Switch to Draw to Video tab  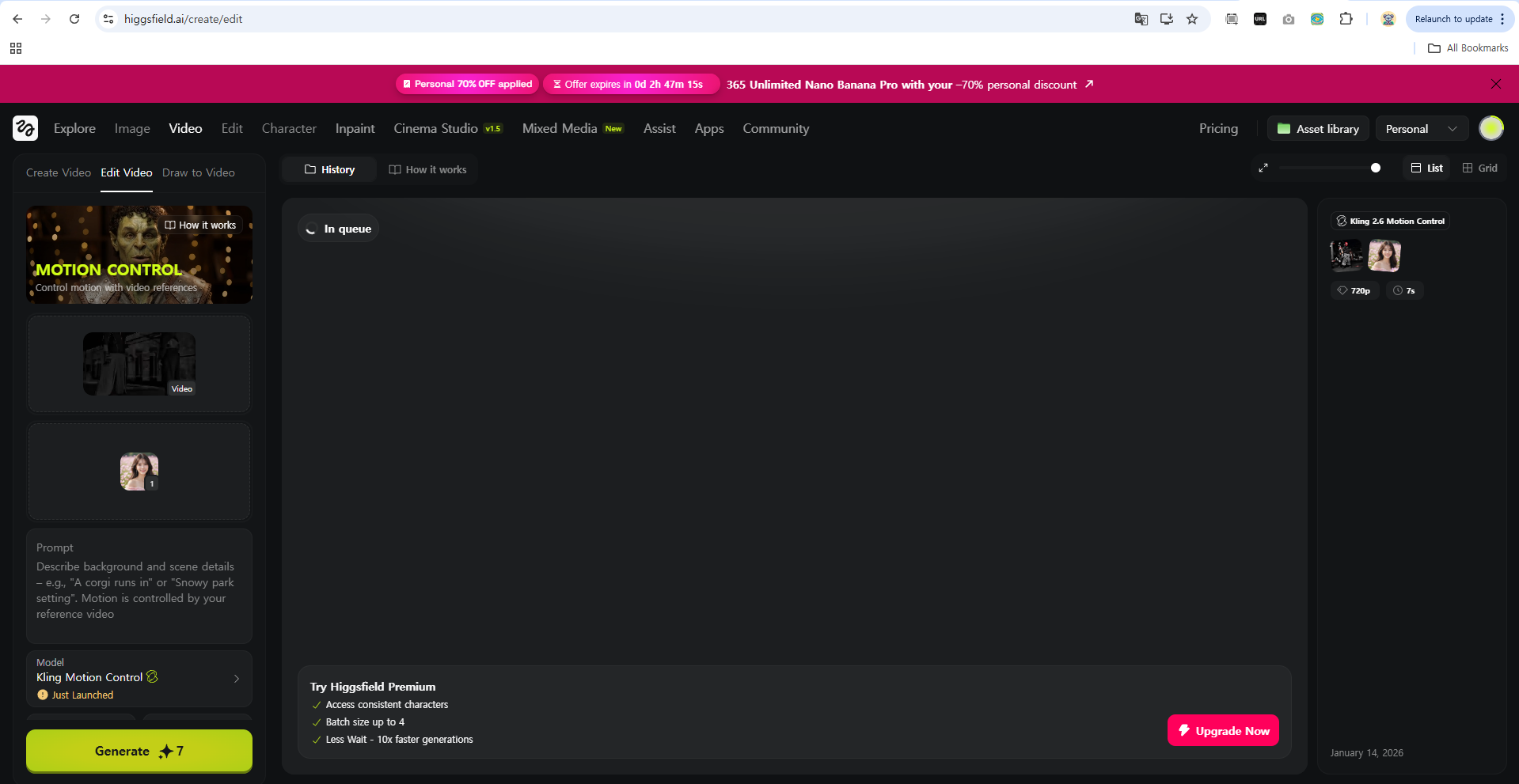(199, 172)
